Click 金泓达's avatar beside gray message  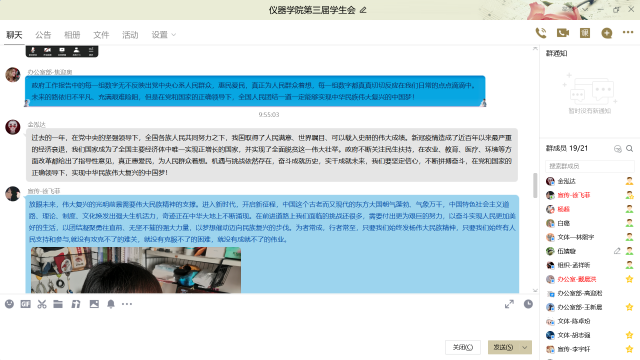13,127
